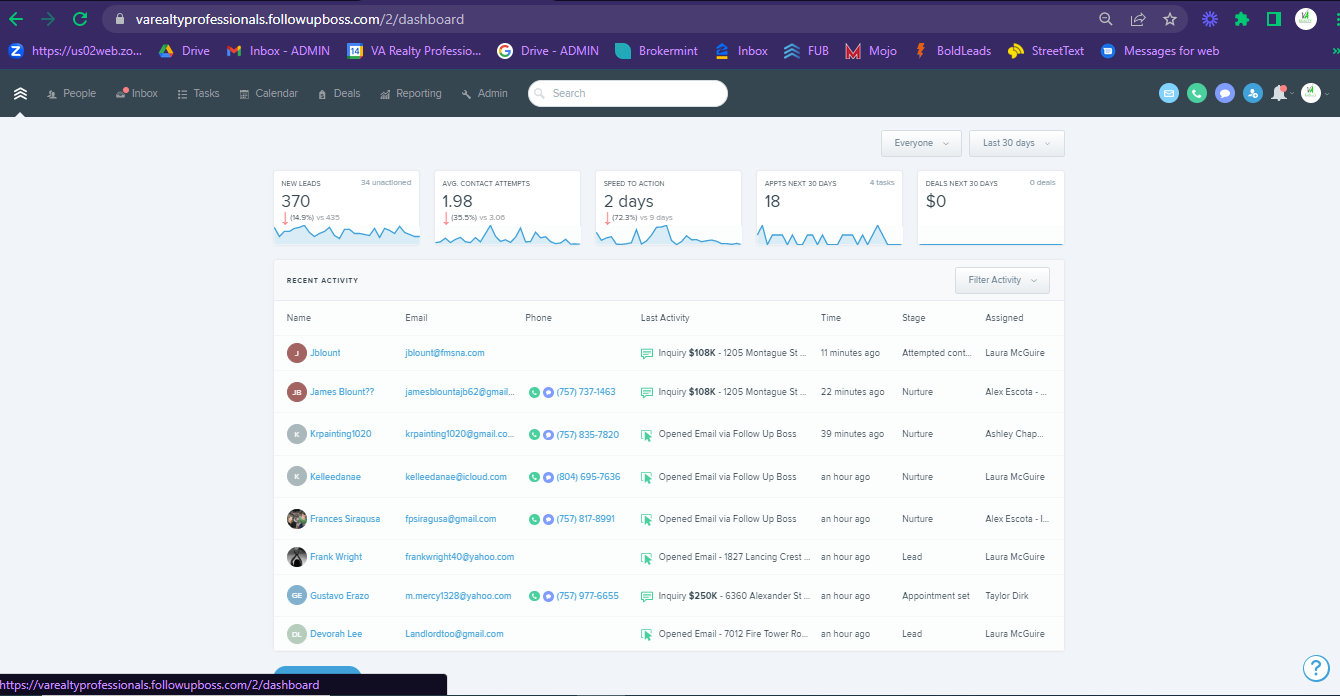This screenshot has height=696, width=1340.
Task: Open the notifications bell icon
Action: [1279, 93]
